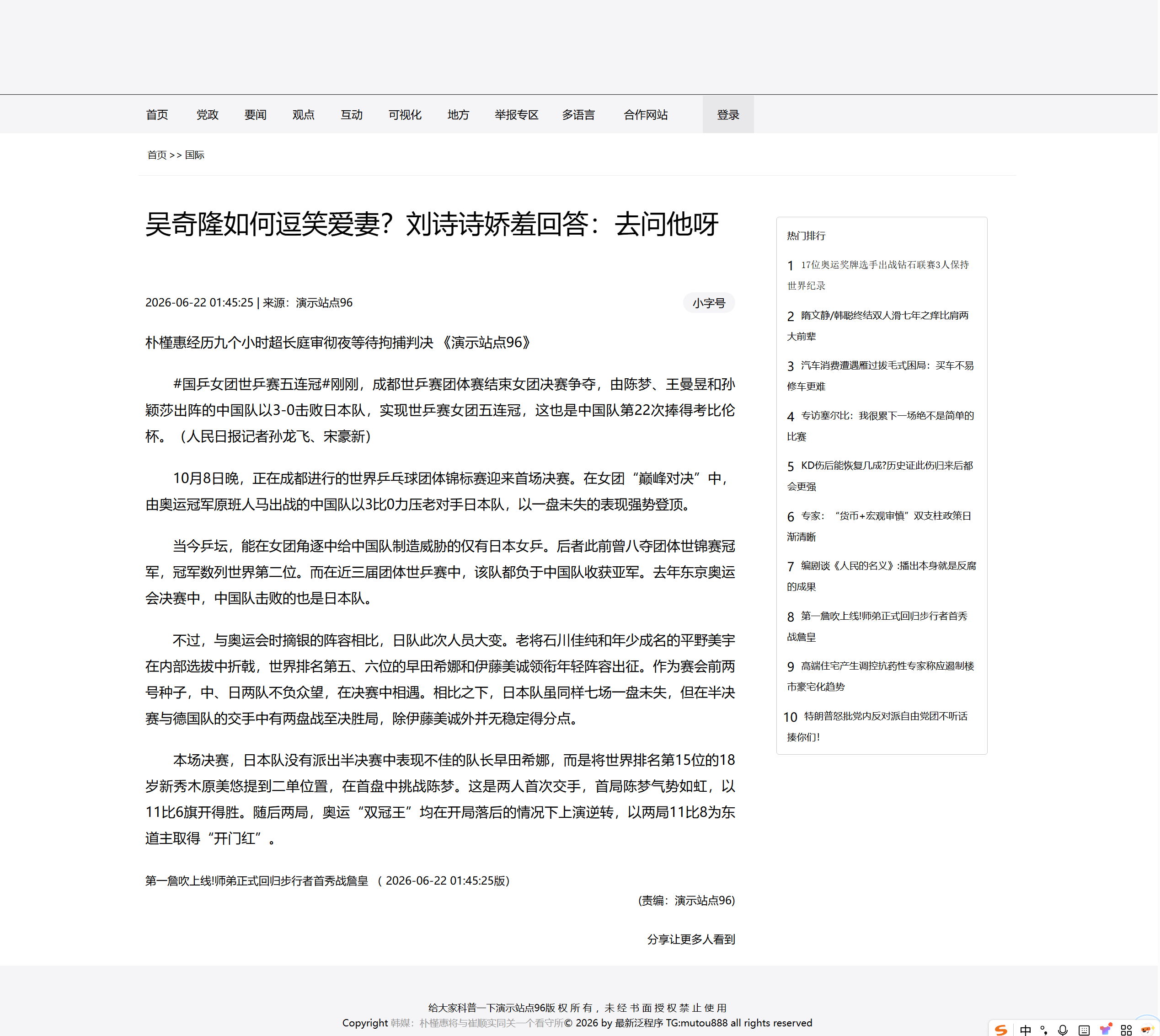Open hot item 4: 专访塞尔比

[x=881, y=426]
